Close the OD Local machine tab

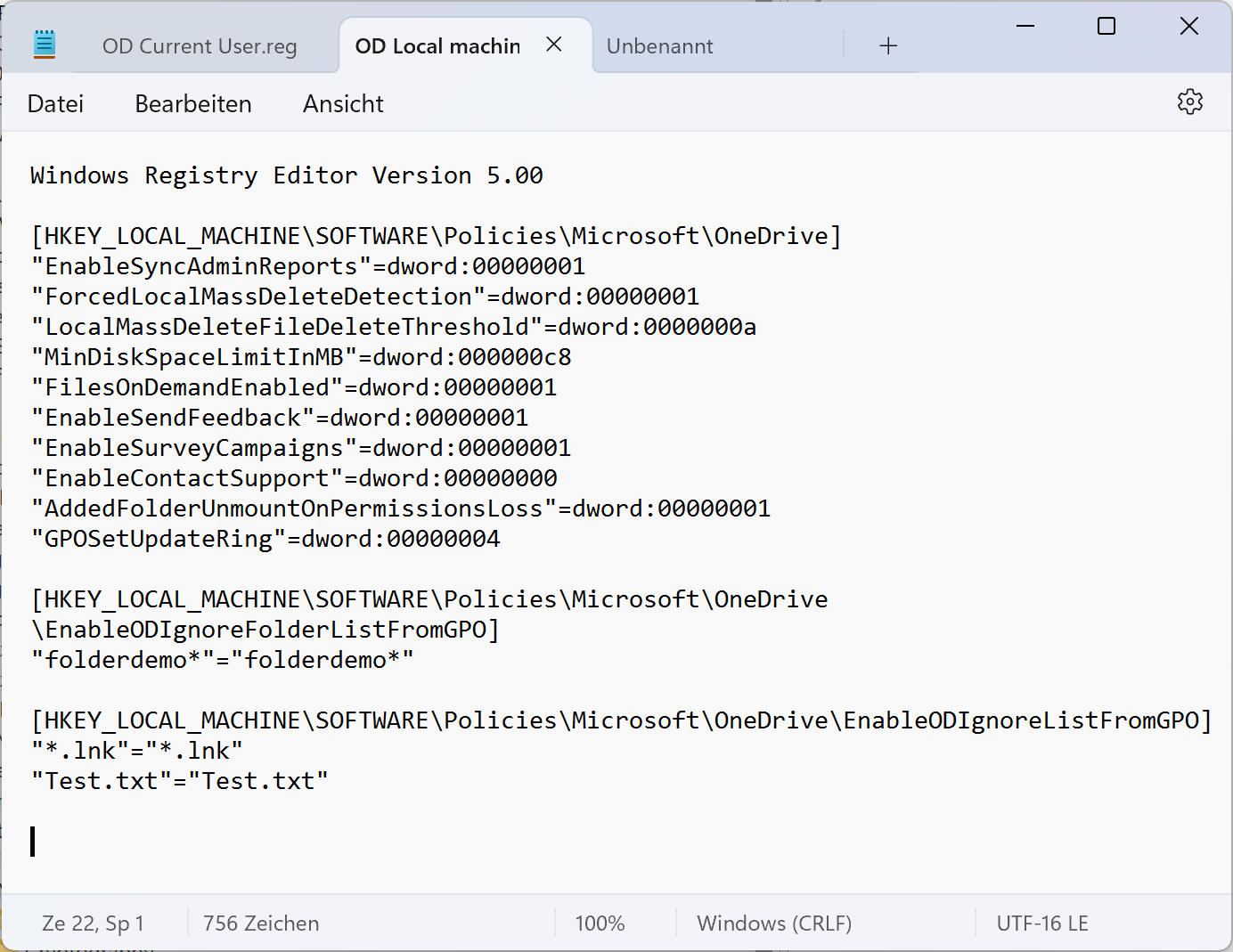coord(554,45)
